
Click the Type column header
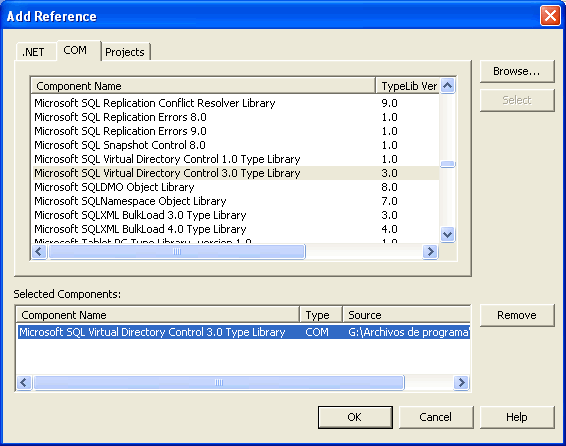[x=321, y=315]
